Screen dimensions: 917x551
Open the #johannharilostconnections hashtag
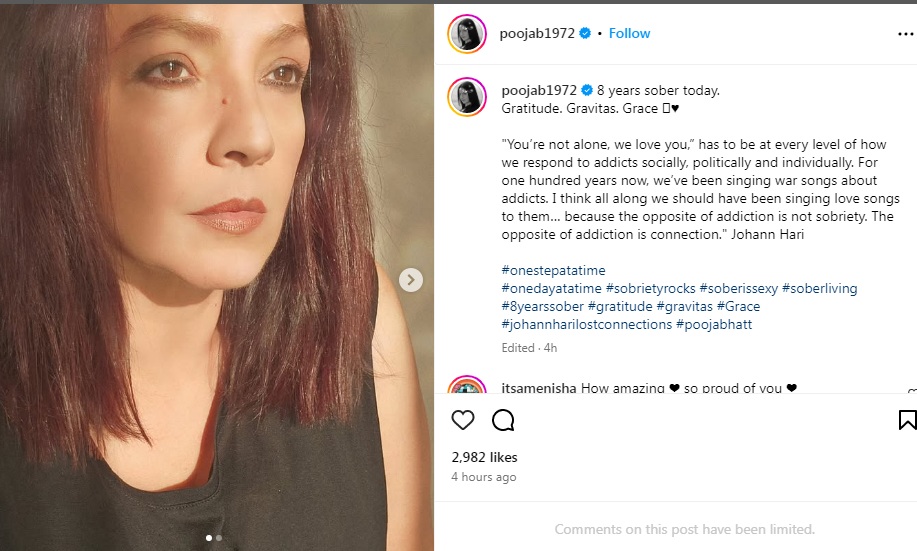[x=586, y=324]
